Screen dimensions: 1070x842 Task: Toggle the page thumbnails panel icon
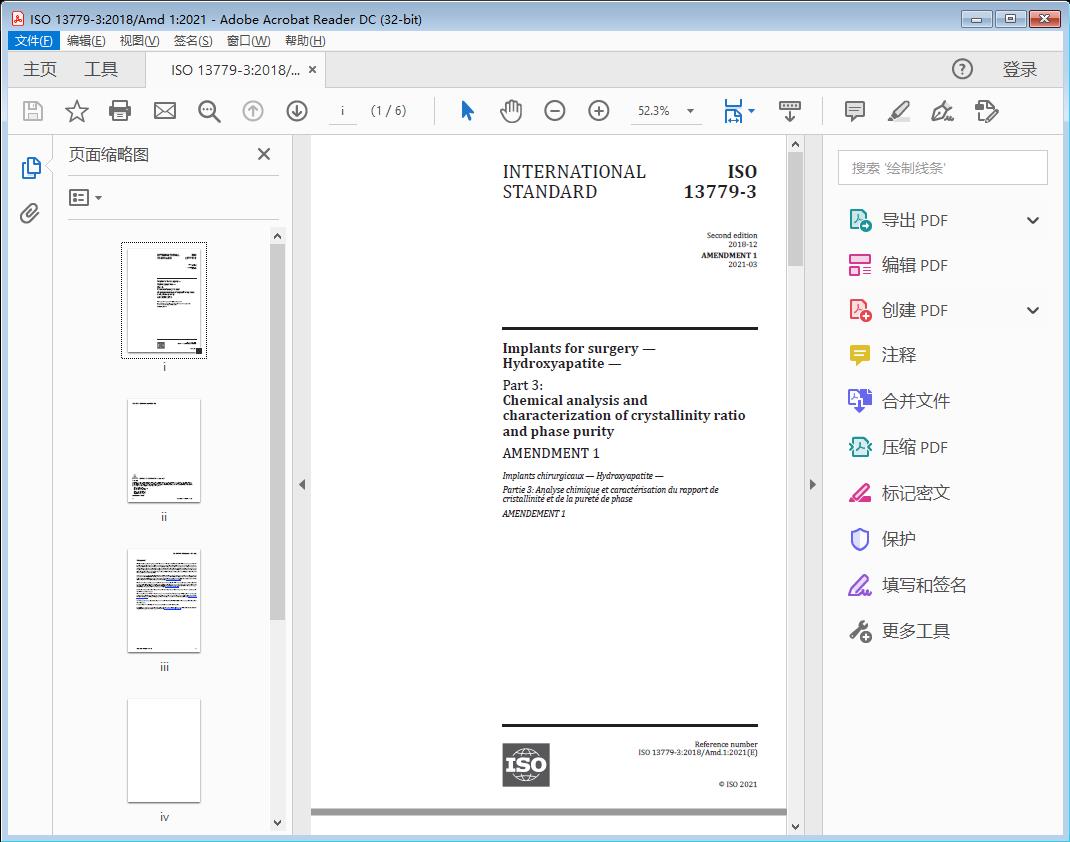click(x=31, y=168)
